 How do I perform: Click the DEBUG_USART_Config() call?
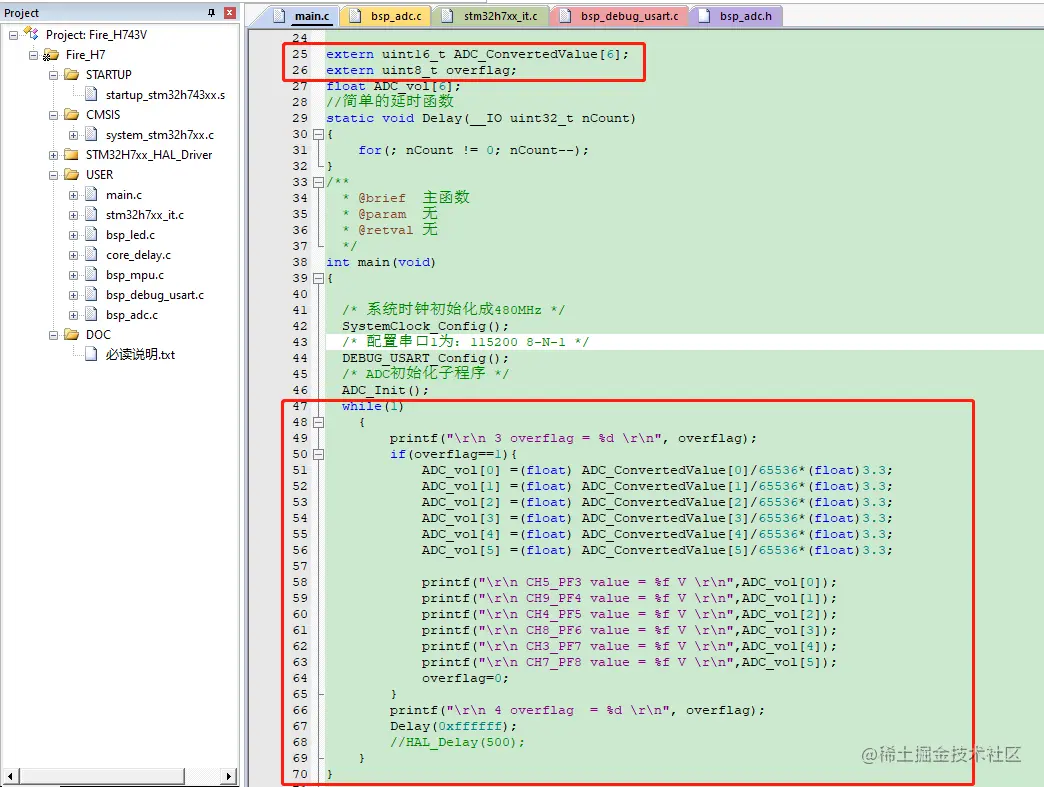click(x=425, y=358)
